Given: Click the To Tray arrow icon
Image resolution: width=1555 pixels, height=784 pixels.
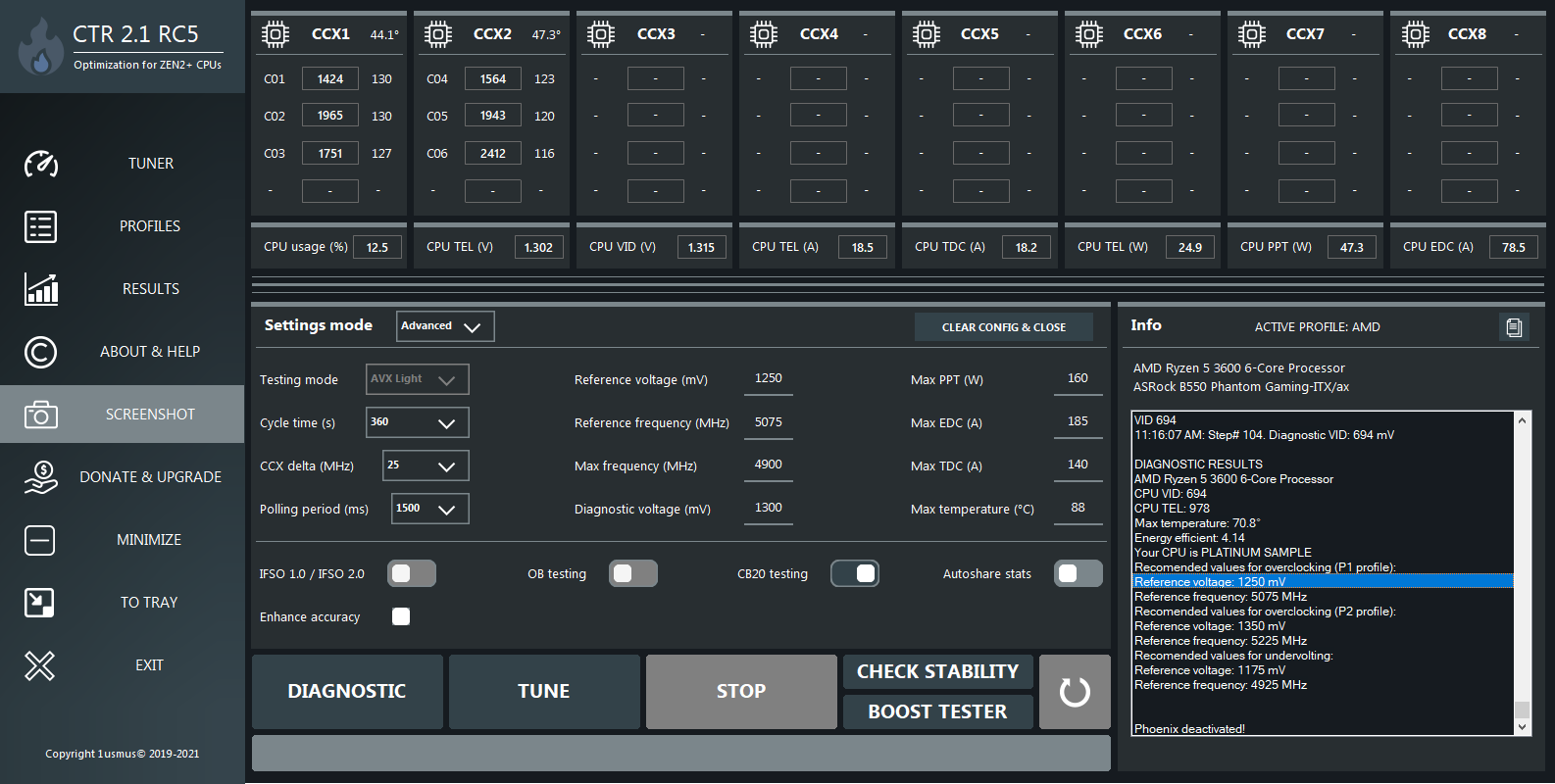Looking at the screenshot, I should pyautogui.click(x=40, y=603).
